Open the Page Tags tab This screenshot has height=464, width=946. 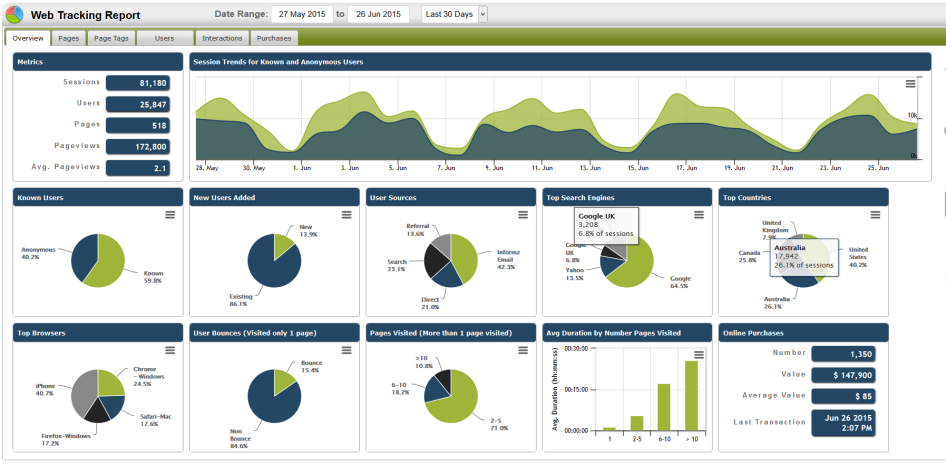112,38
